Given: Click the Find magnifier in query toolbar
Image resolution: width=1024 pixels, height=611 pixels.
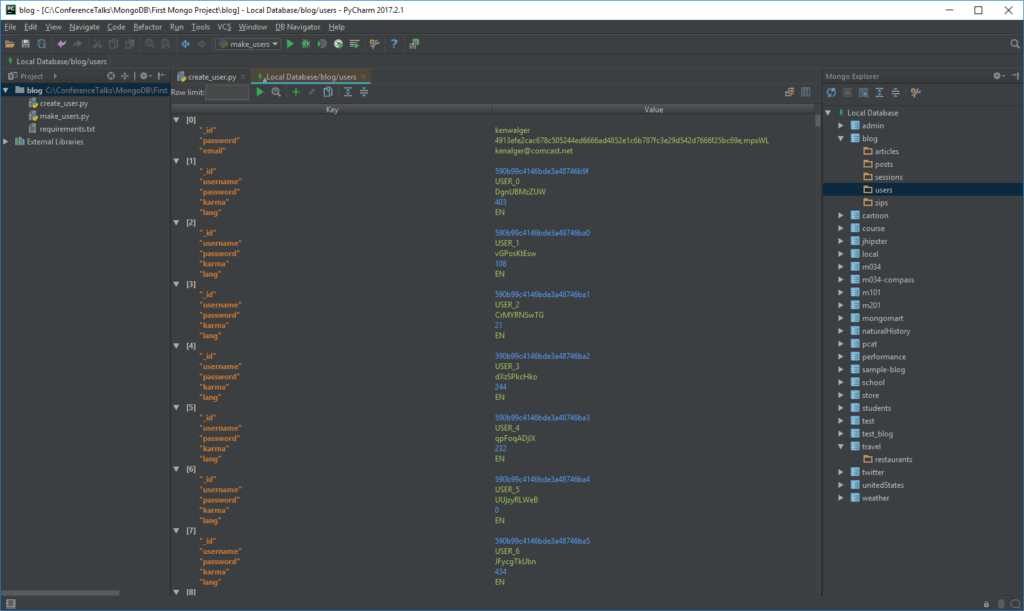Looking at the screenshot, I should pos(276,92).
